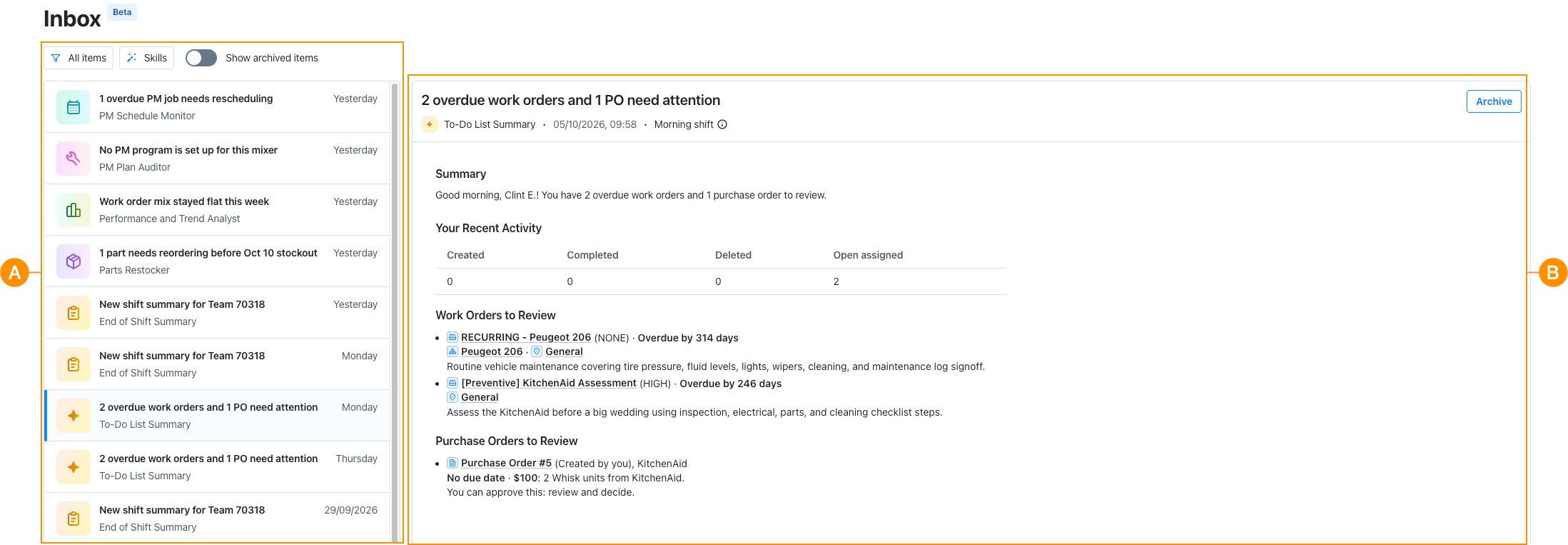Open the RECURRING - Peugeot 206 work order
The image size is (1568, 545).
[x=526, y=337]
